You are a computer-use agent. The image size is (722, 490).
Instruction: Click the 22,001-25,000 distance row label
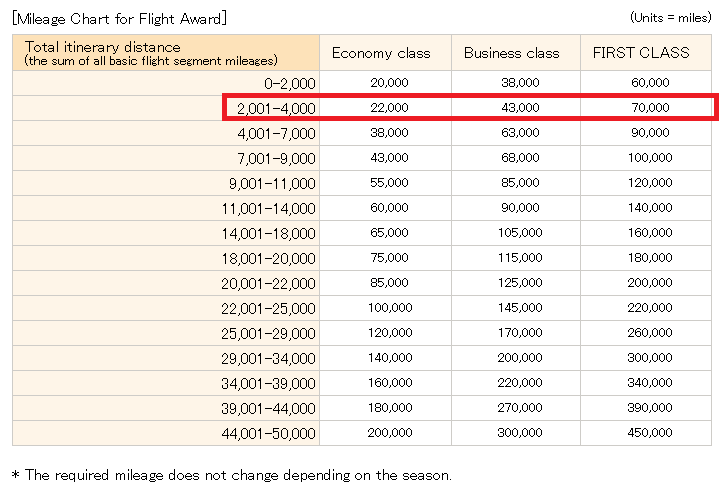point(268,308)
